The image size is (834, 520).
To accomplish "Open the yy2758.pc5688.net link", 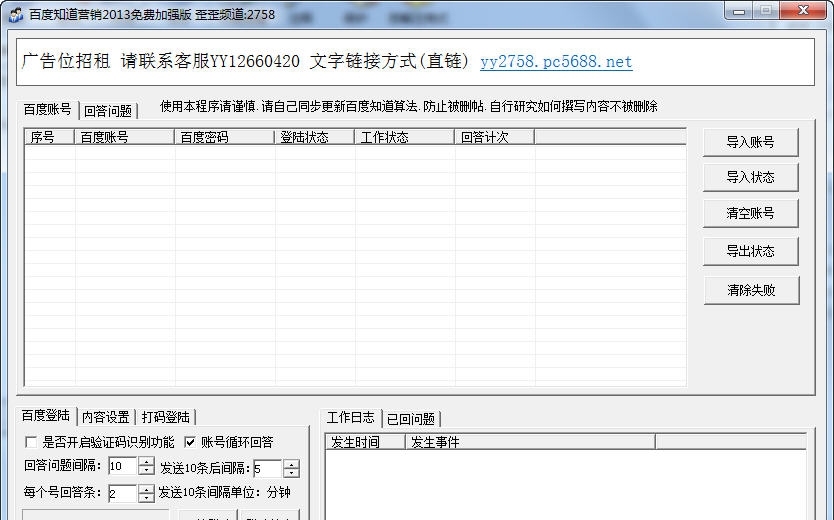I will point(556,62).
